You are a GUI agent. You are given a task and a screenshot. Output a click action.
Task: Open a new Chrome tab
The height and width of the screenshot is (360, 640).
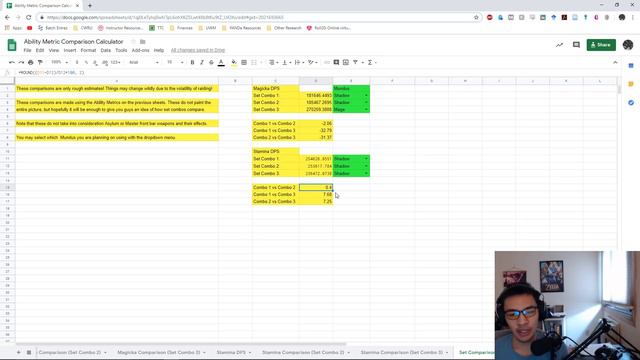[x=90, y=6]
